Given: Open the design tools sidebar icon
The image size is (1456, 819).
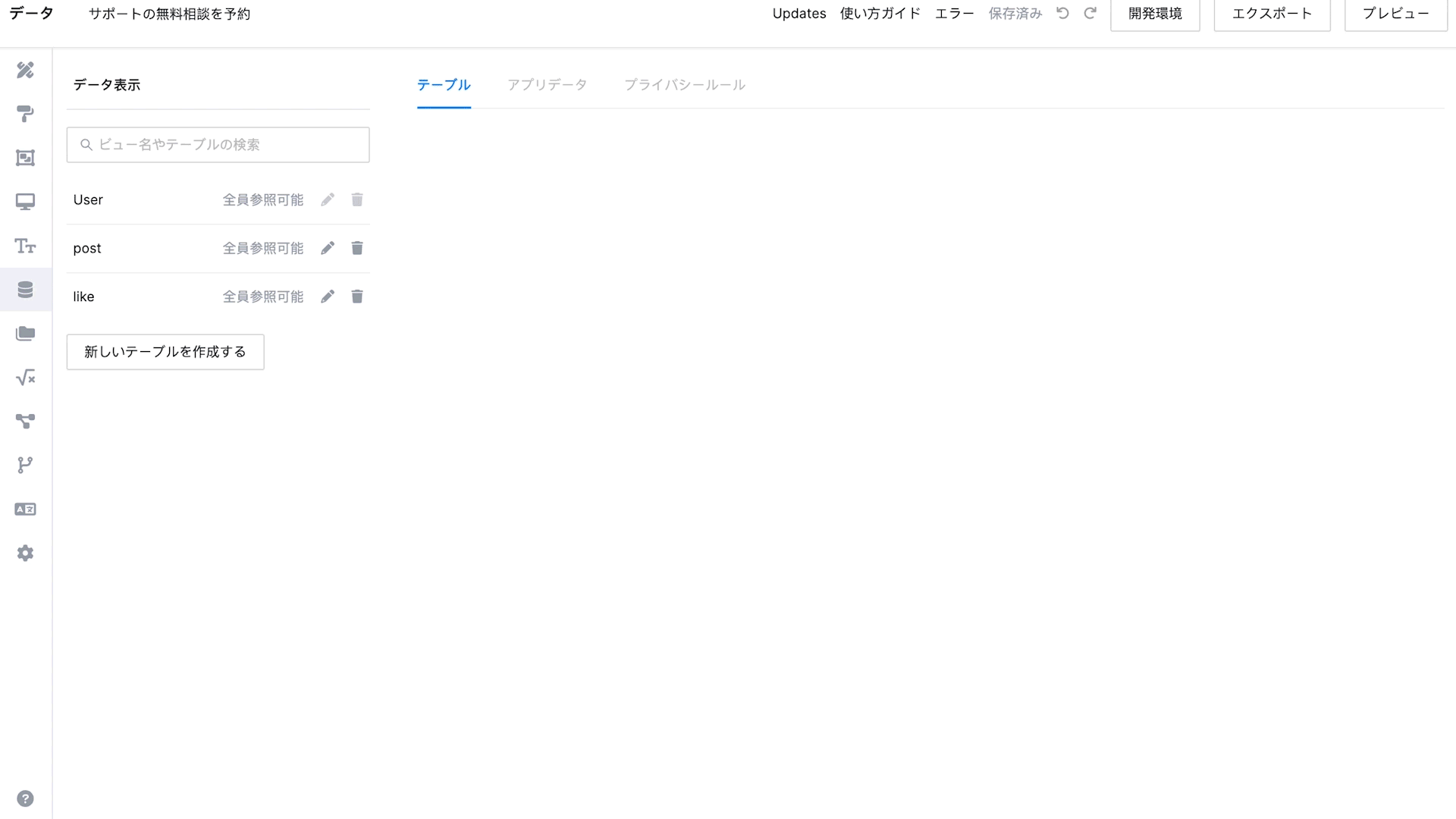Looking at the screenshot, I should point(25,70).
